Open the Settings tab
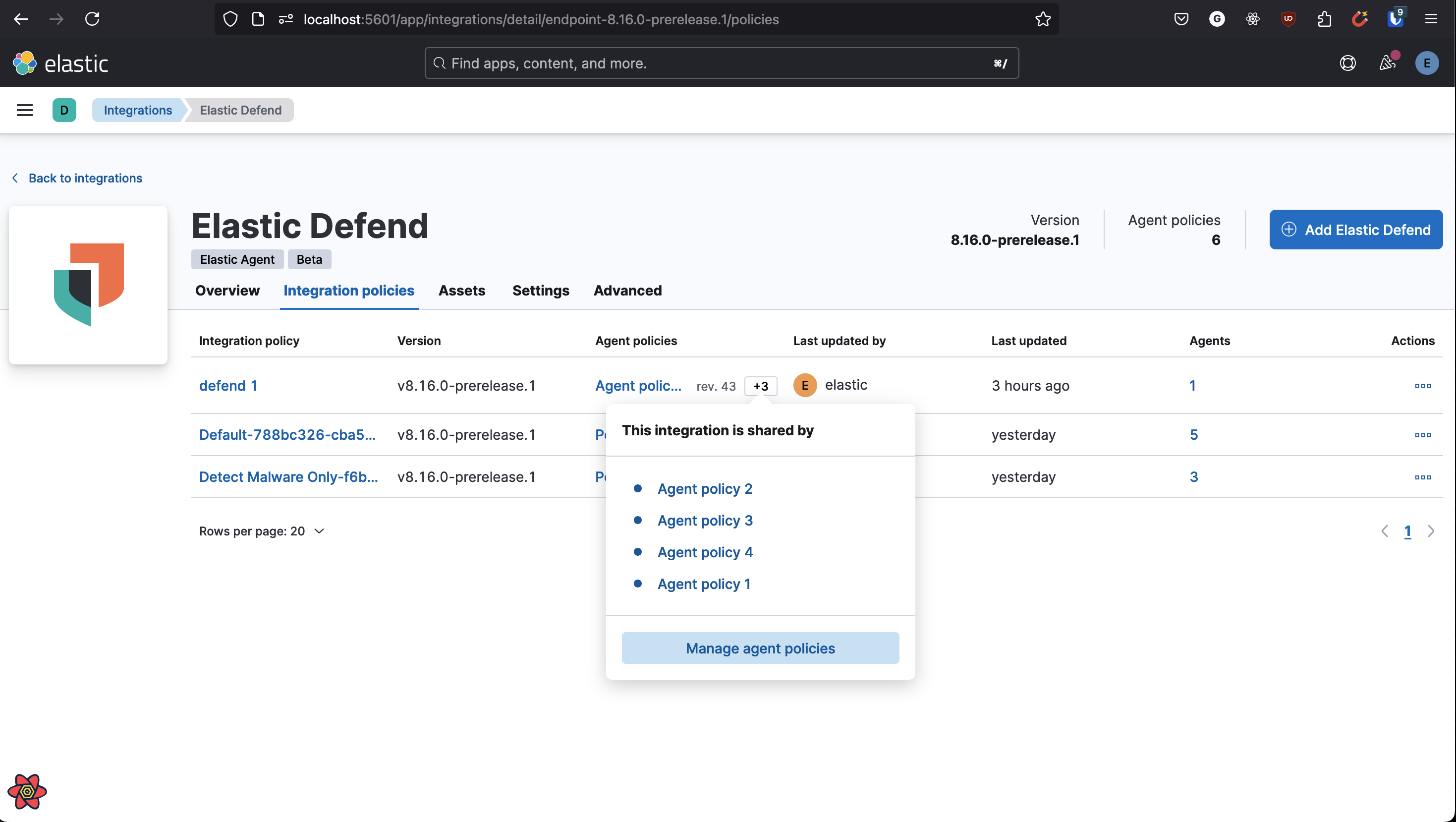Viewport: 1456px width, 822px height. pyautogui.click(x=541, y=291)
